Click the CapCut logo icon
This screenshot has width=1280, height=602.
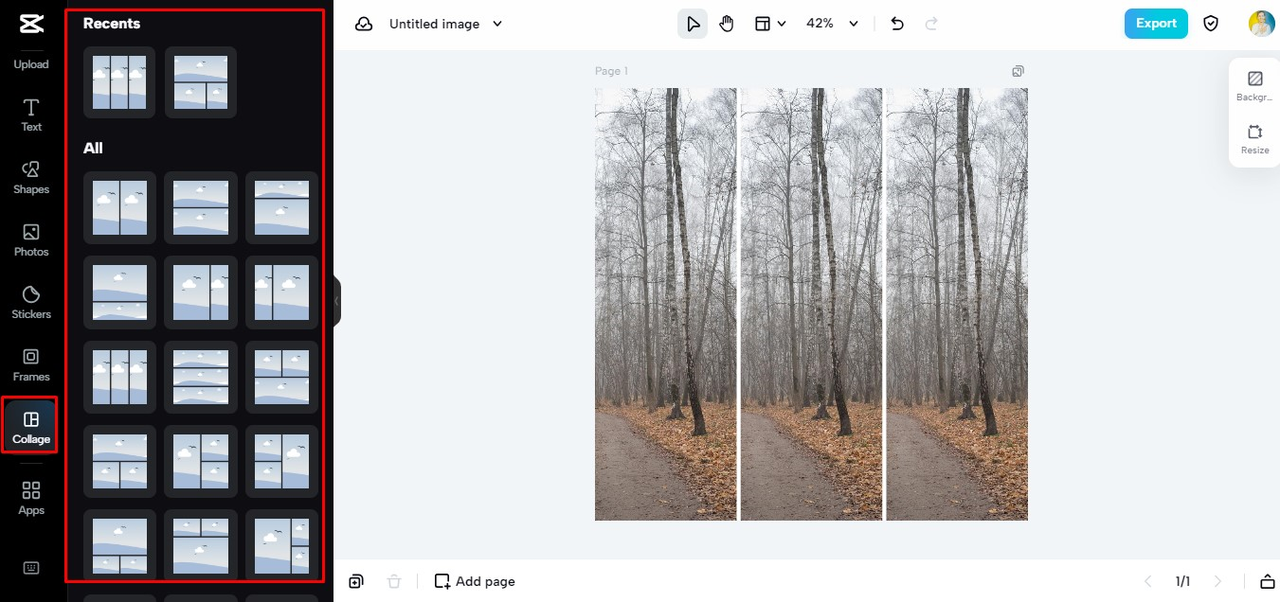click(30, 24)
